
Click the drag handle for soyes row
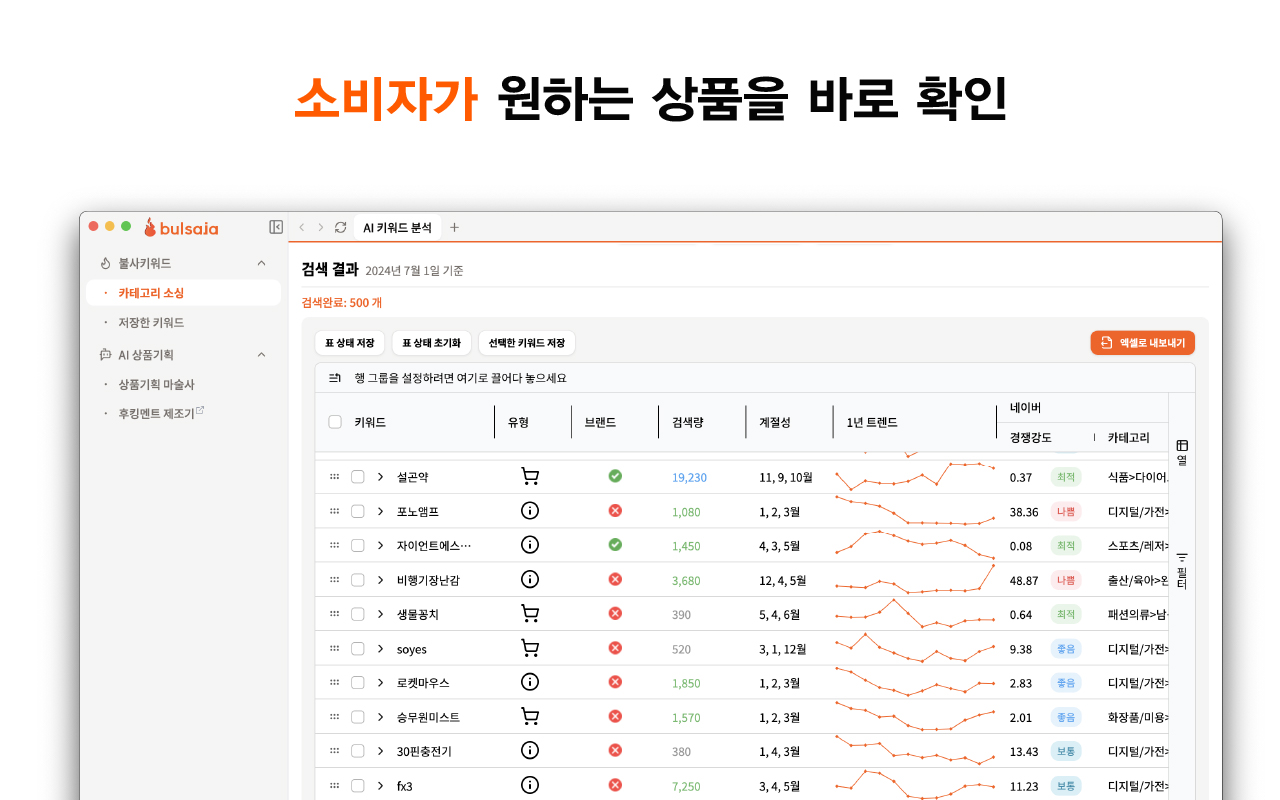(x=334, y=648)
